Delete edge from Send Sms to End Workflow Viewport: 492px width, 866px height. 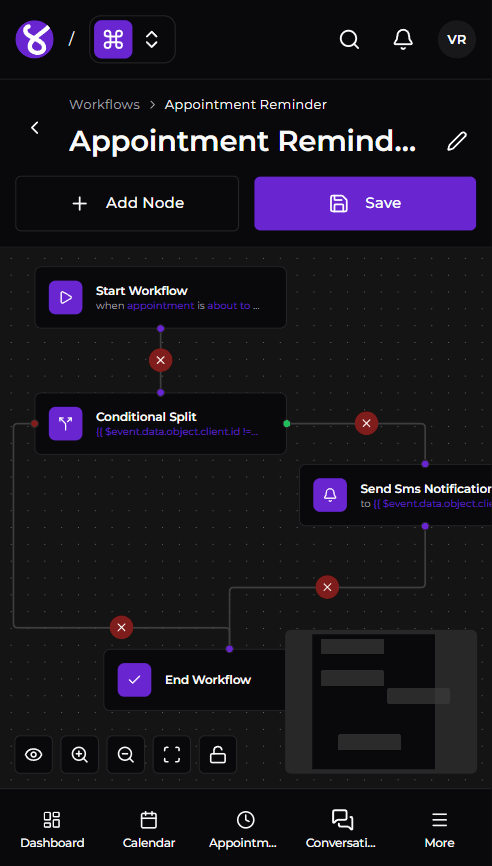coord(327,587)
